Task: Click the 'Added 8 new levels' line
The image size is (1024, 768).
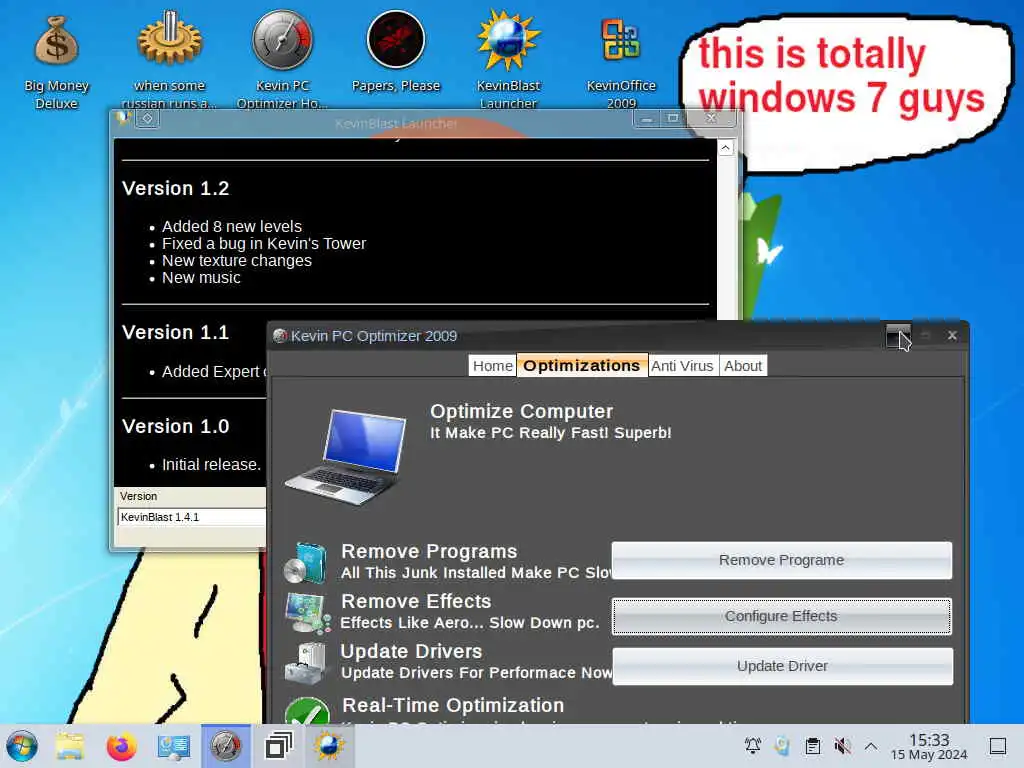Action: pos(232,227)
